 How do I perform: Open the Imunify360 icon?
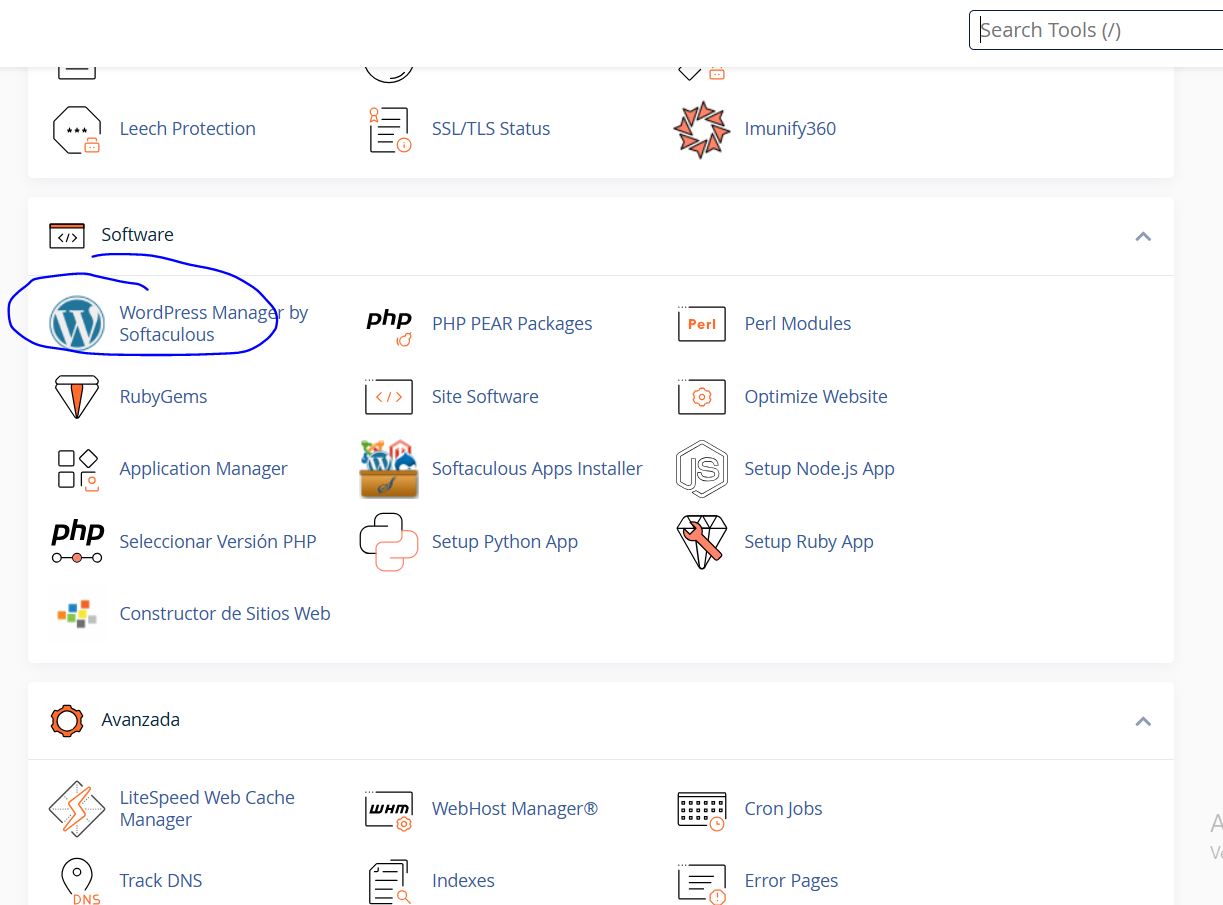click(x=701, y=129)
